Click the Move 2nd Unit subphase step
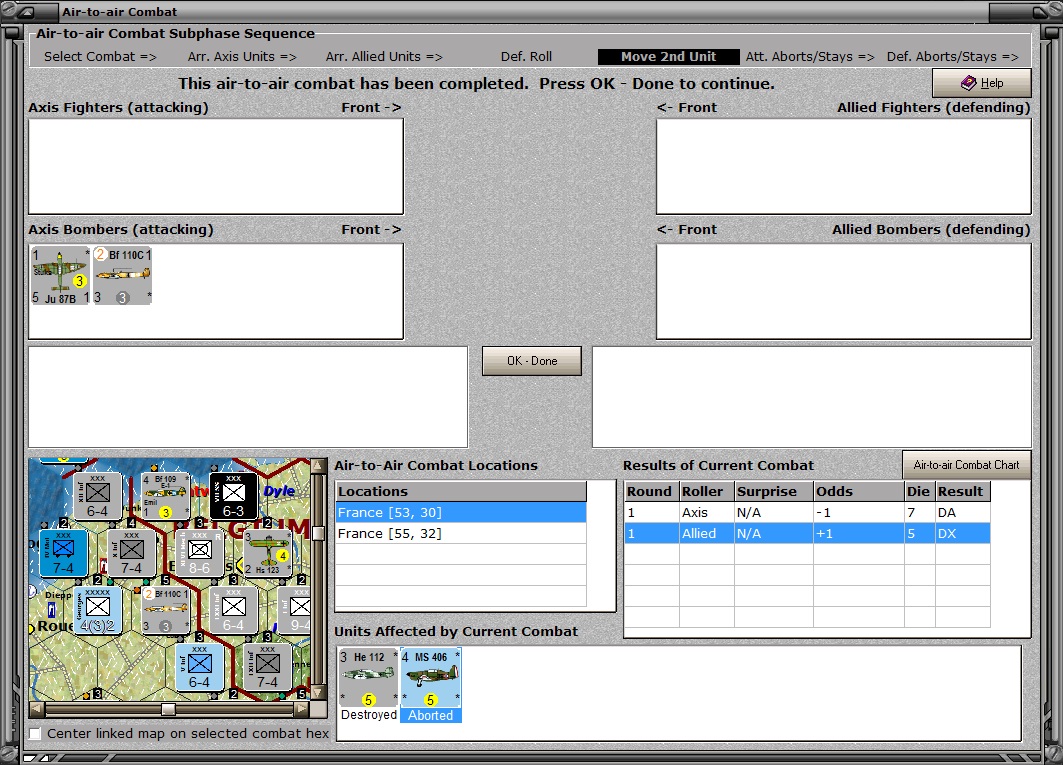The image size is (1063, 765). click(668, 57)
